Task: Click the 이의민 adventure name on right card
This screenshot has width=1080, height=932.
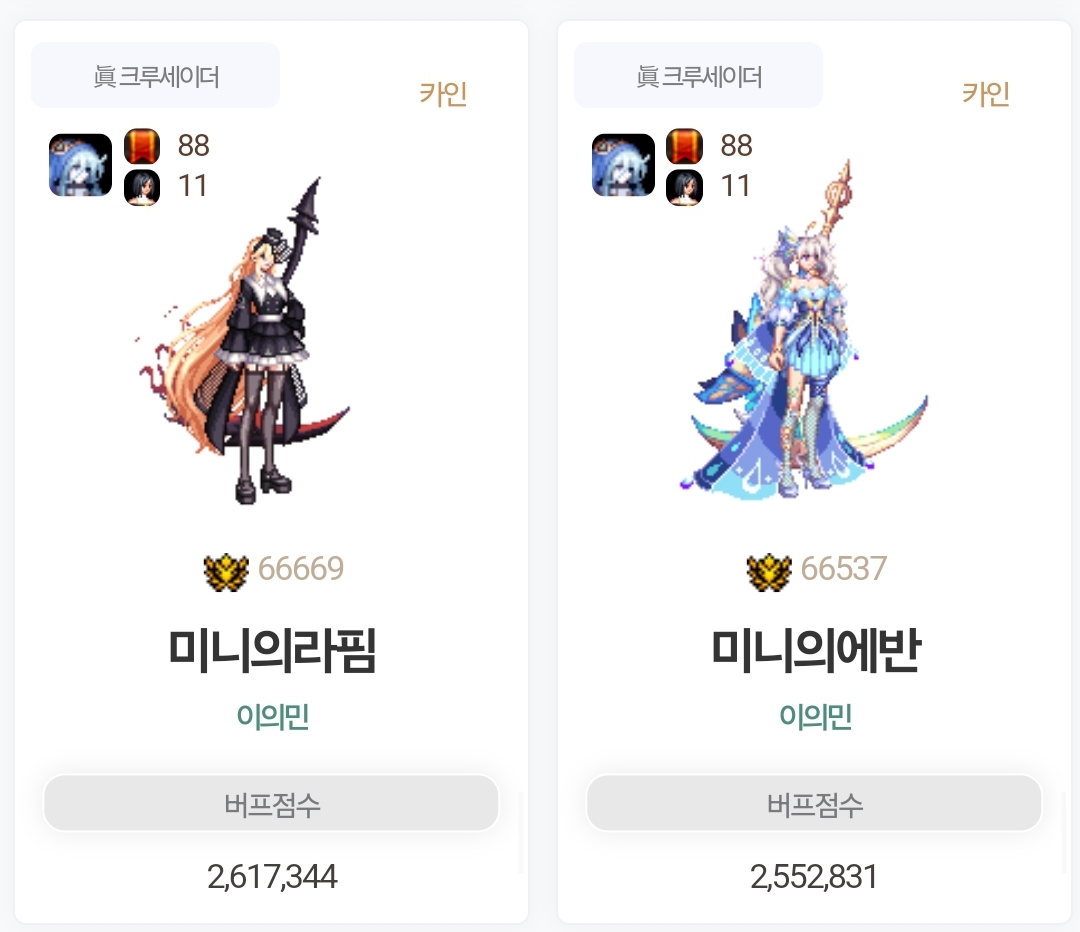Action: coord(816,716)
